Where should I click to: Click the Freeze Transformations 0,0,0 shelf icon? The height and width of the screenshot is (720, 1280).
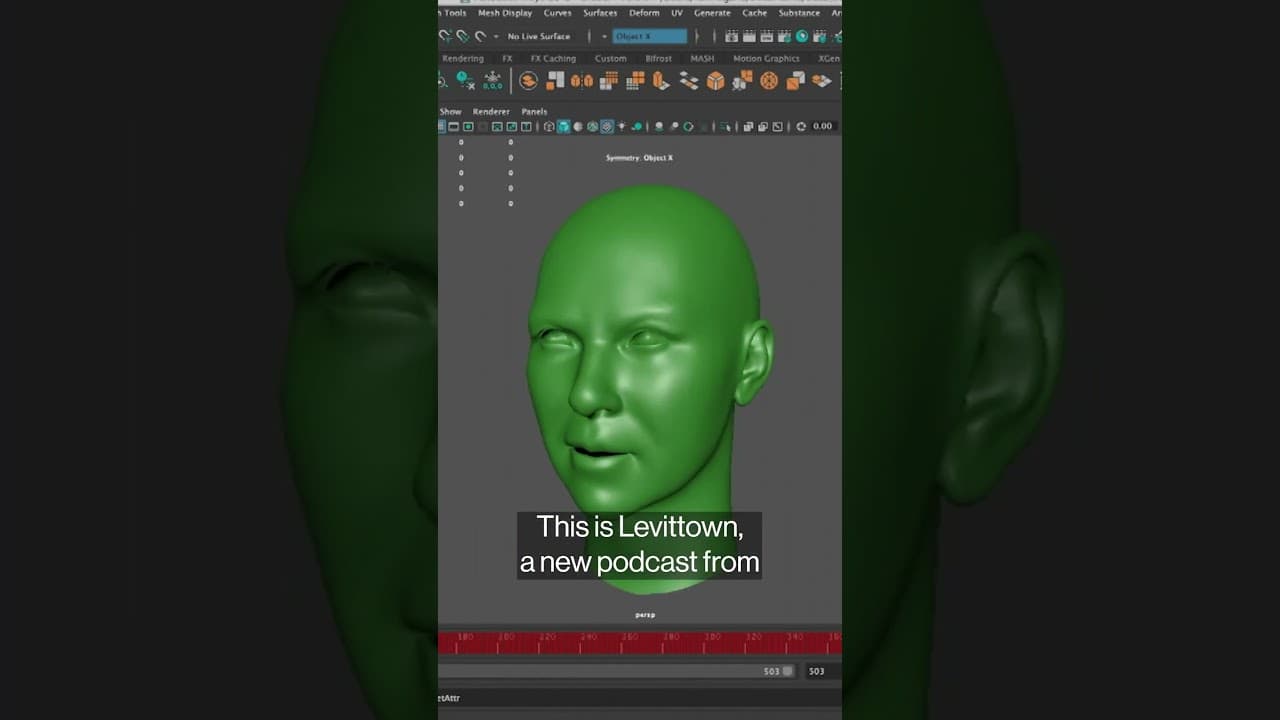click(x=493, y=81)
